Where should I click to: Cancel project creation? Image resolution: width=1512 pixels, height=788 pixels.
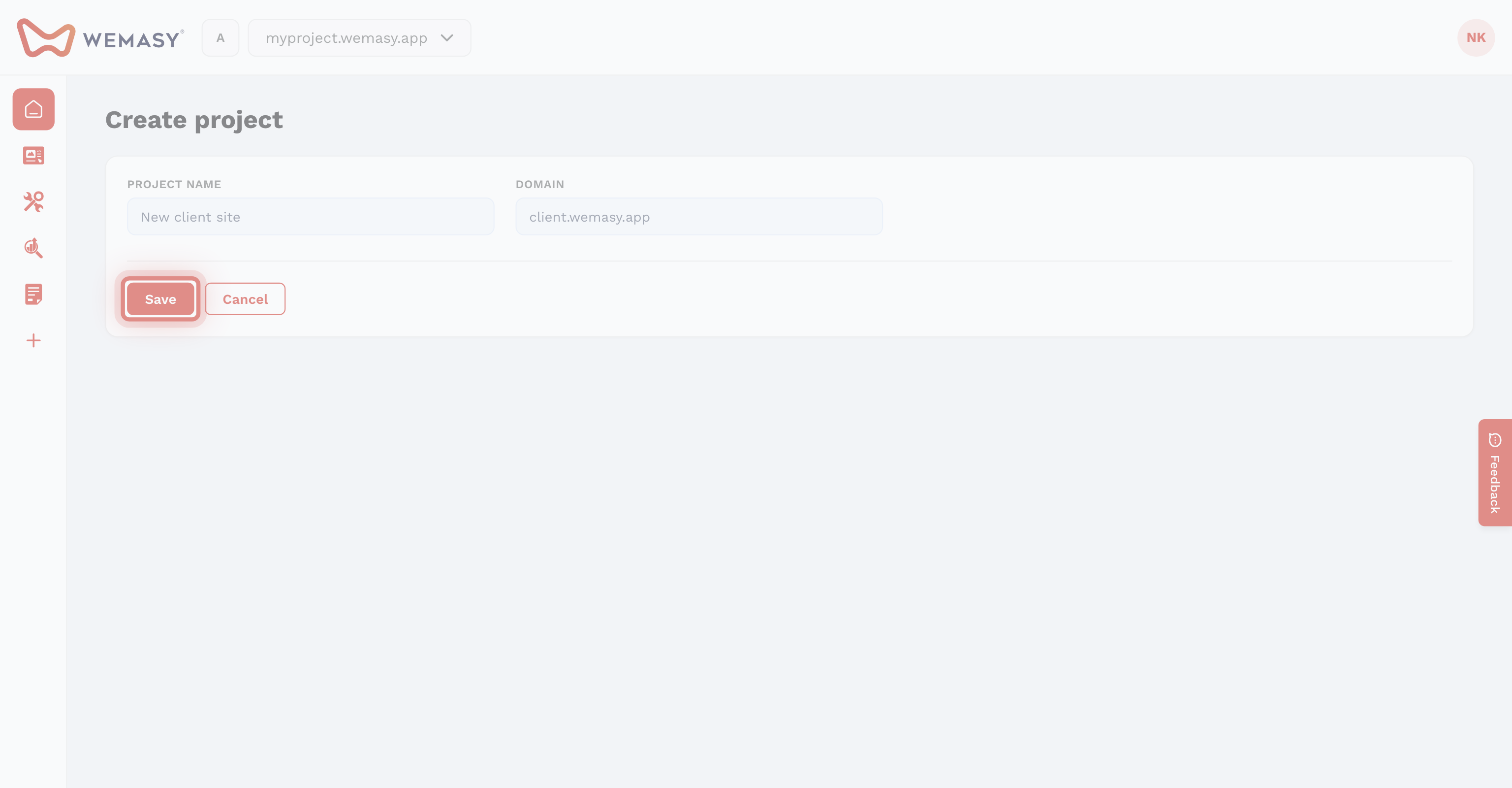[x=245, y=299]
